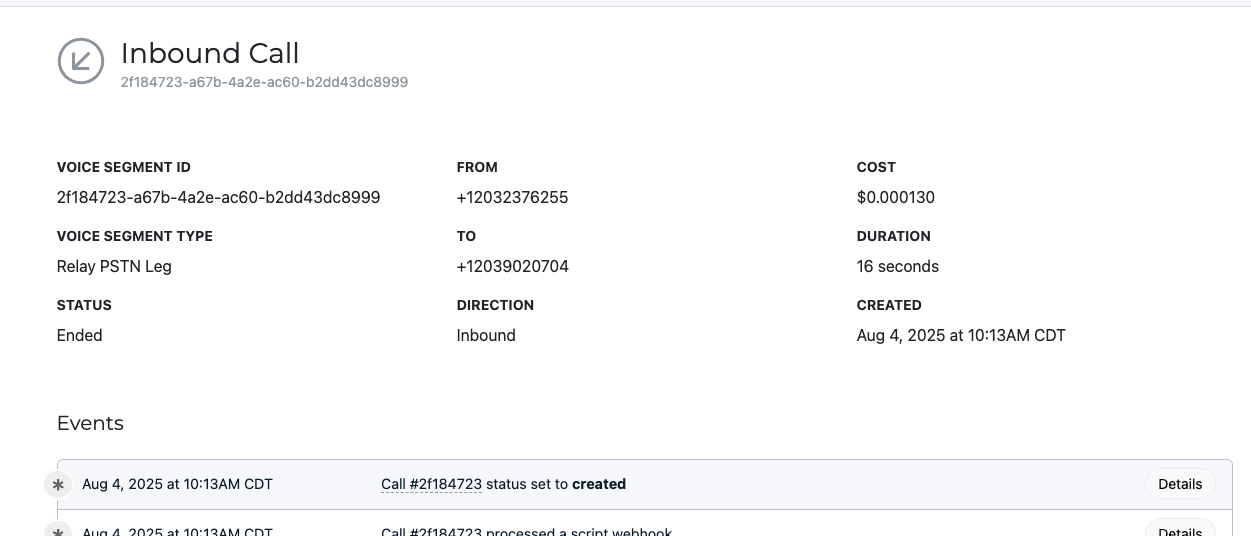Click the Inbound direction value
Image resolution: width=1251 pixels, height=536 pixels.
pyautogui.click(x=486, y=336)
